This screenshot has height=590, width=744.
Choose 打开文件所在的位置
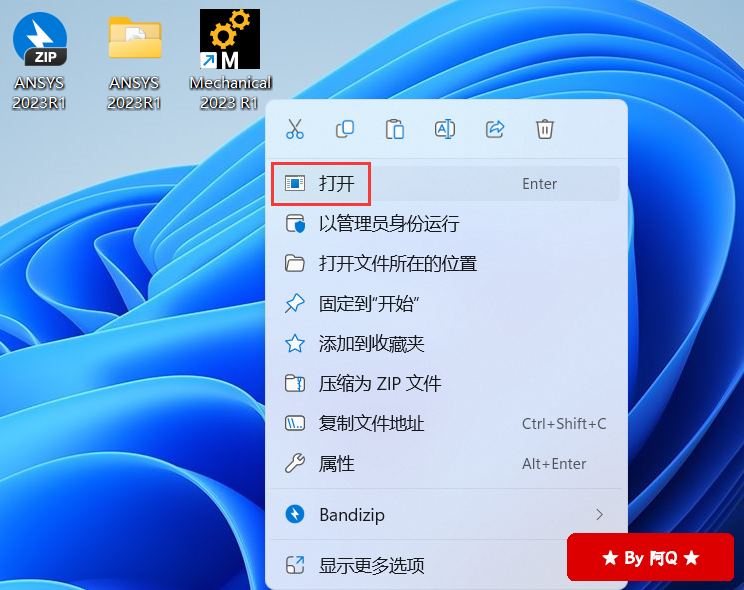(445, 263)
